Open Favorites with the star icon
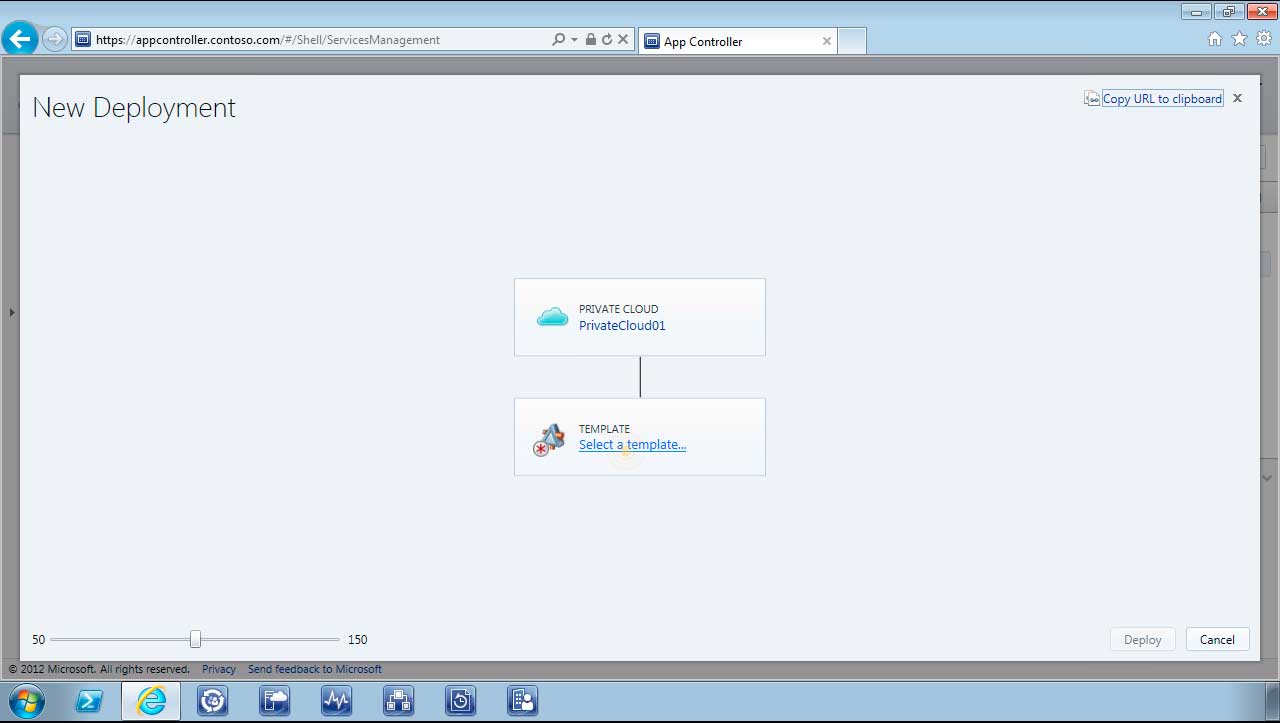Viewport: 1280px width, 723px height. click(x=1239, y=39)
